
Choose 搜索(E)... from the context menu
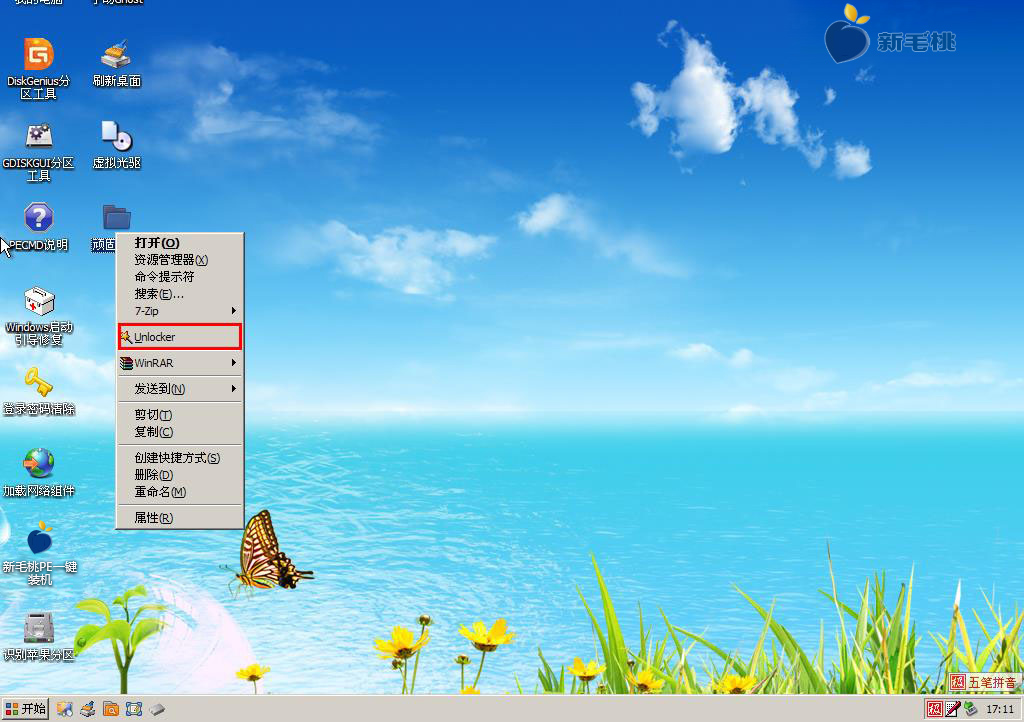coord(180,294)
